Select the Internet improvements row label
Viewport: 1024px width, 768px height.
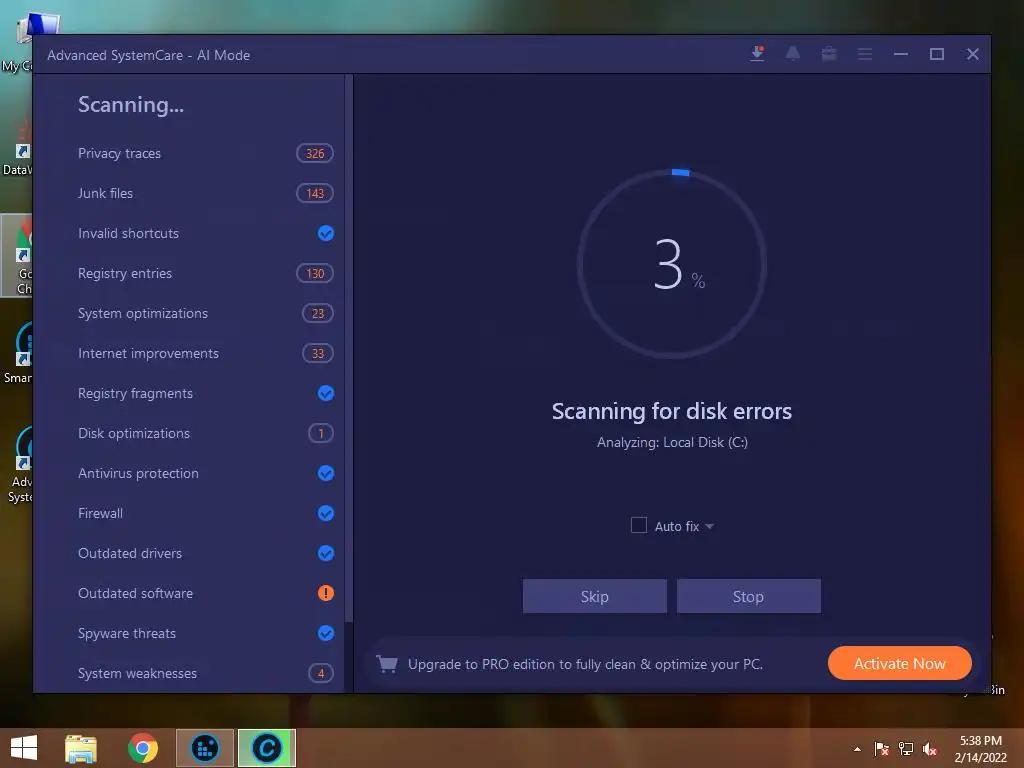(x=148, y=353)
